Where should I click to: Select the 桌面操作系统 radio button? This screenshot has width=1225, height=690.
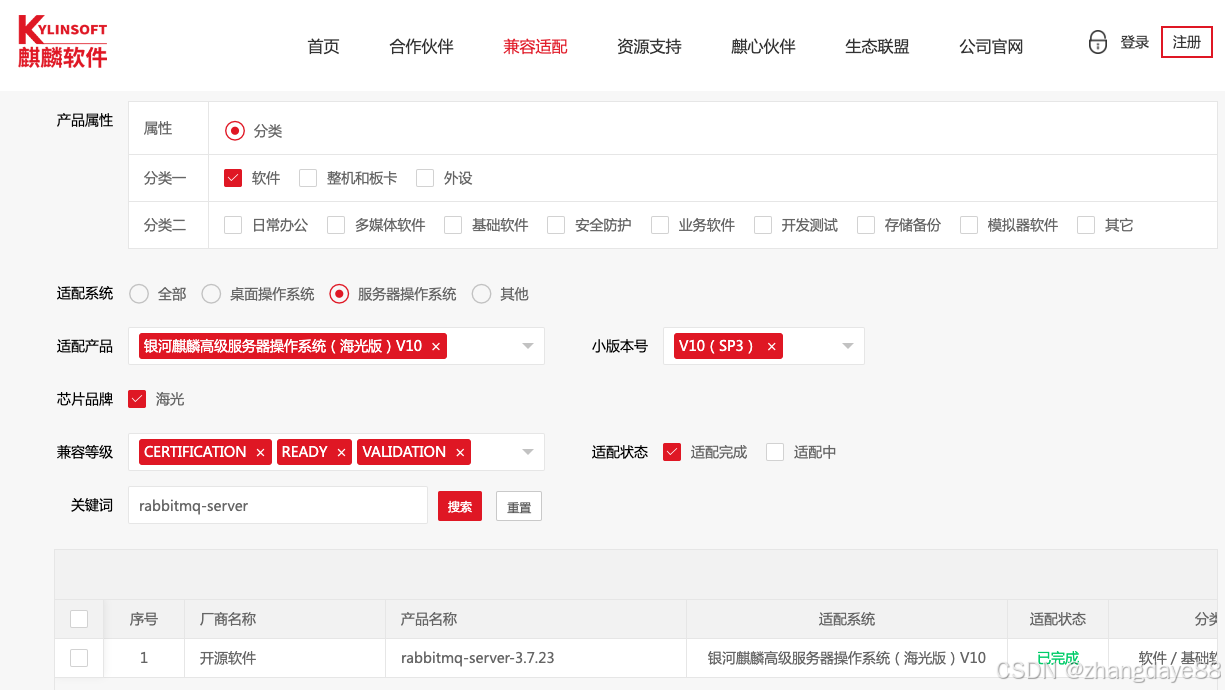(x=211, y=294)
